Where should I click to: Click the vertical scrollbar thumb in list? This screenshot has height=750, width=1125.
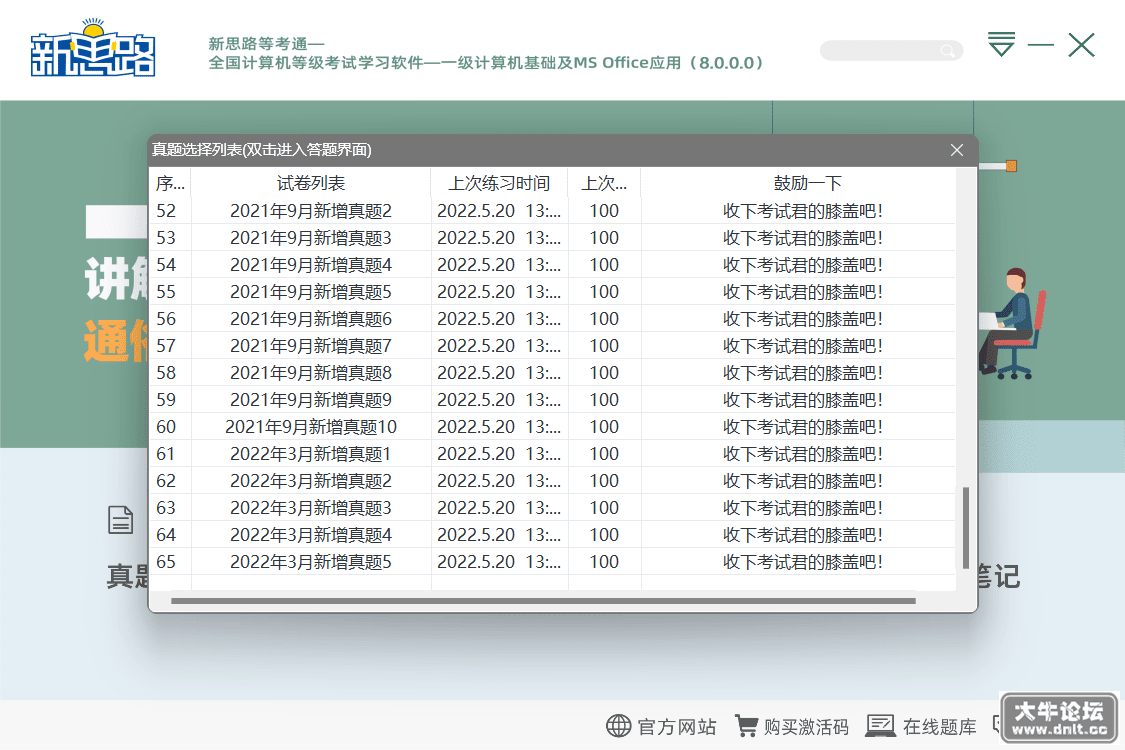pyautogui.click(x=966, y=528)
